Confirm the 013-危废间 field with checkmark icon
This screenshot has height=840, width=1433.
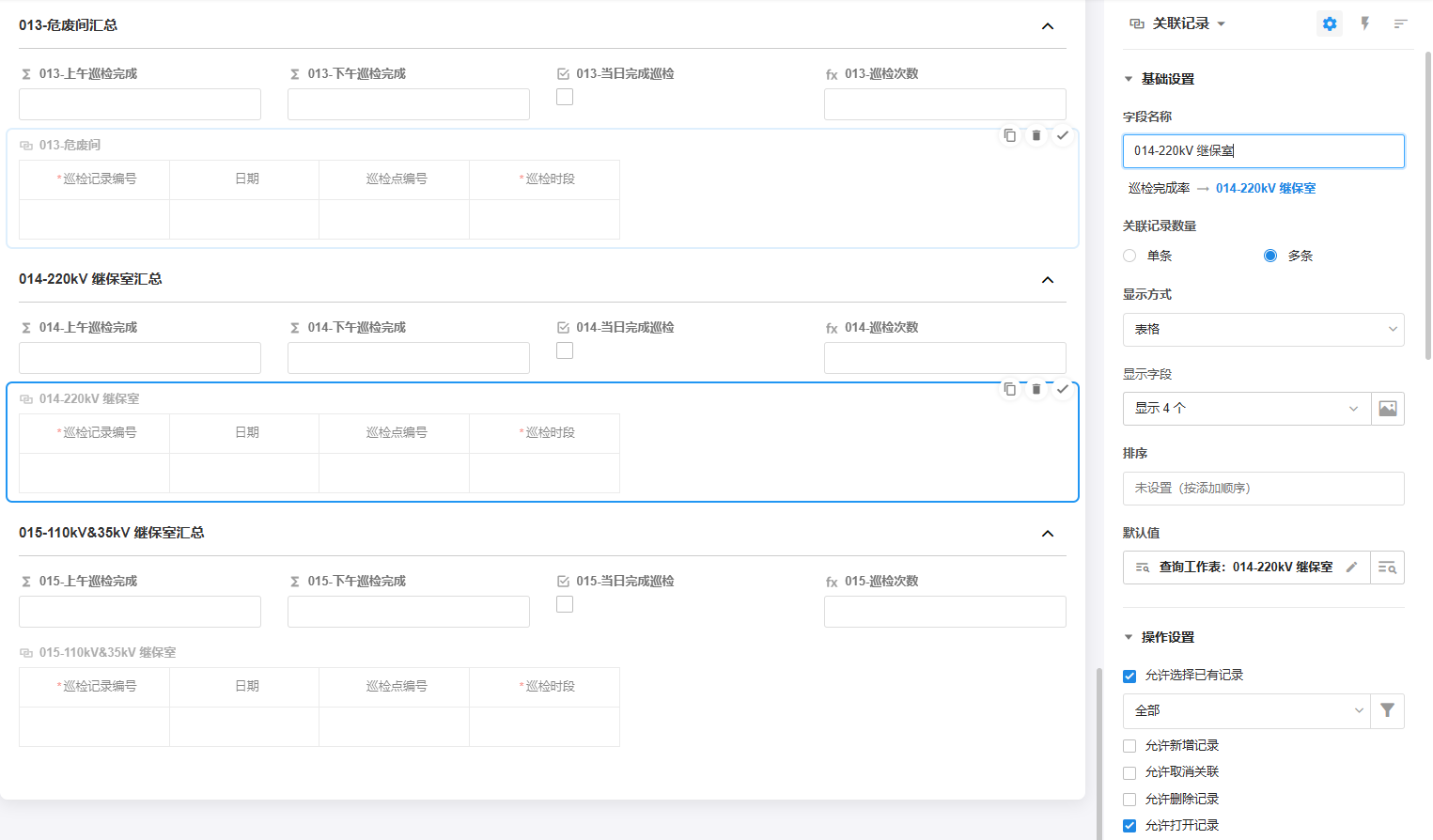tap(1062, 135)
